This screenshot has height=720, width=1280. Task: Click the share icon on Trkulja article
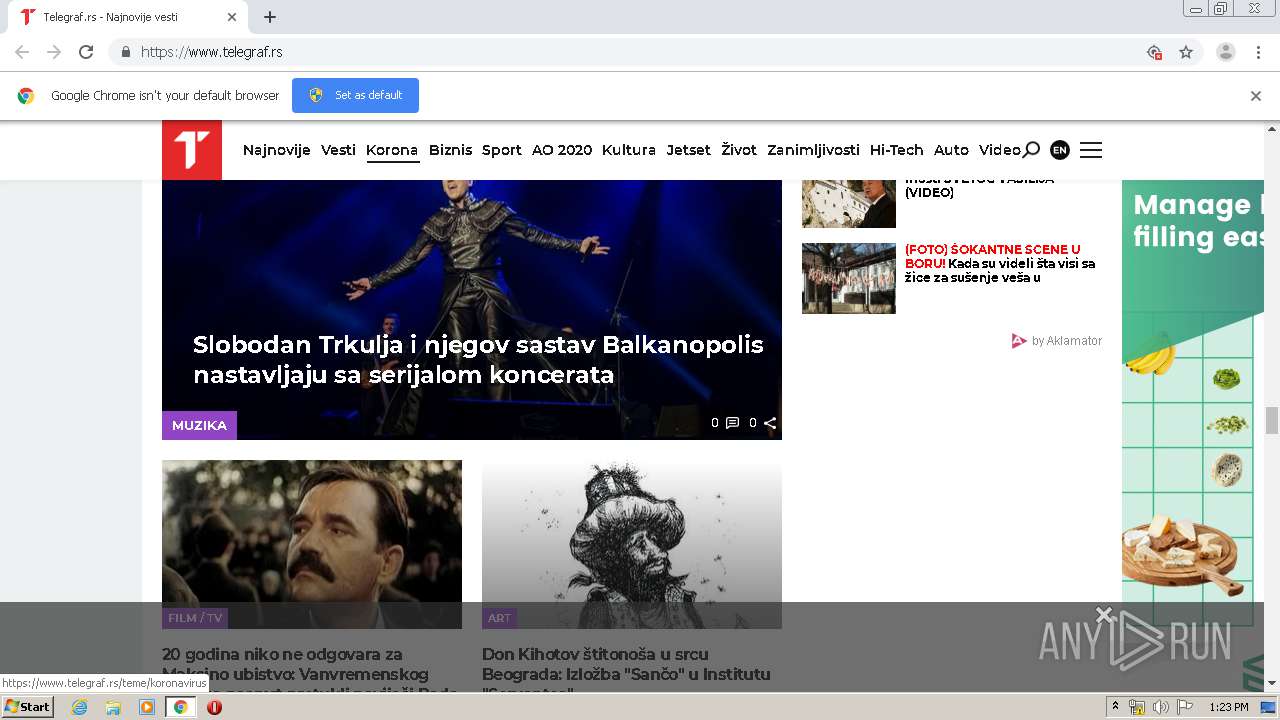(x=770, y=423)
